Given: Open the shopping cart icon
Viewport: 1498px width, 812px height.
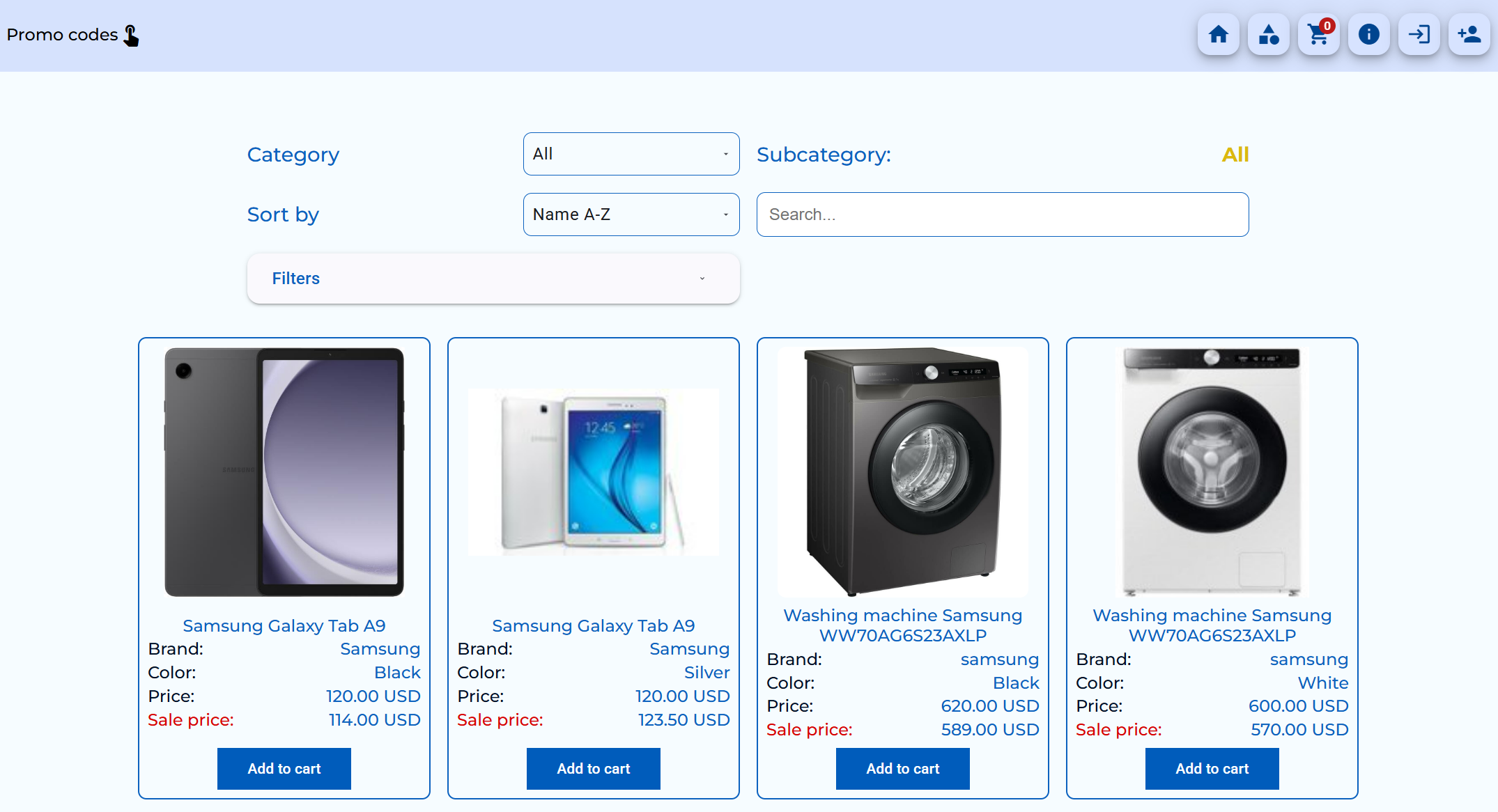Looking at the screenshot, I should [1318, 34].
